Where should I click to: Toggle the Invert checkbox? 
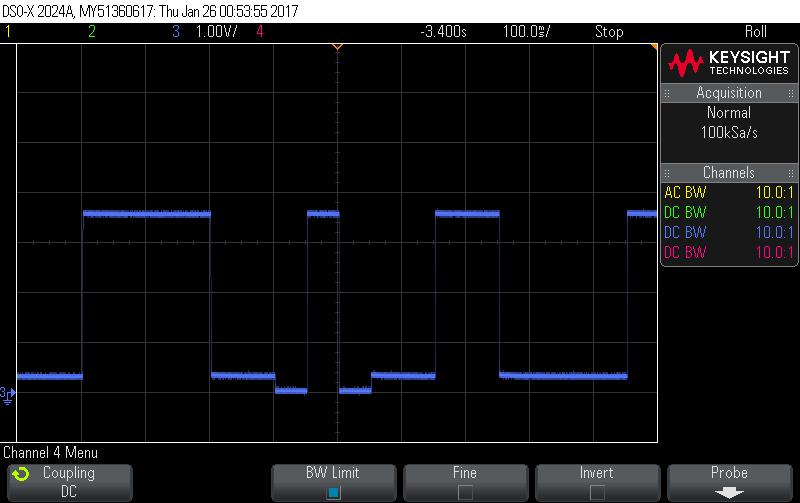coord(597,493)
